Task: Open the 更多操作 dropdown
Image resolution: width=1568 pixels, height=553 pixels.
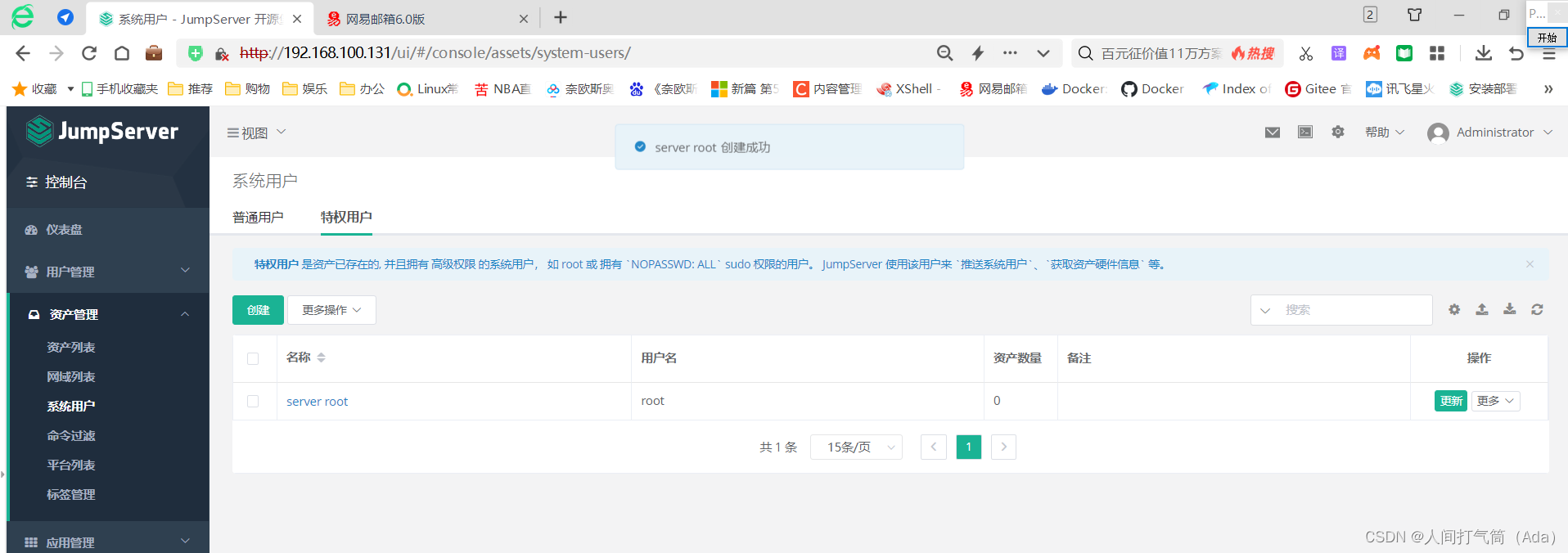Action: [x=331, y=310]
